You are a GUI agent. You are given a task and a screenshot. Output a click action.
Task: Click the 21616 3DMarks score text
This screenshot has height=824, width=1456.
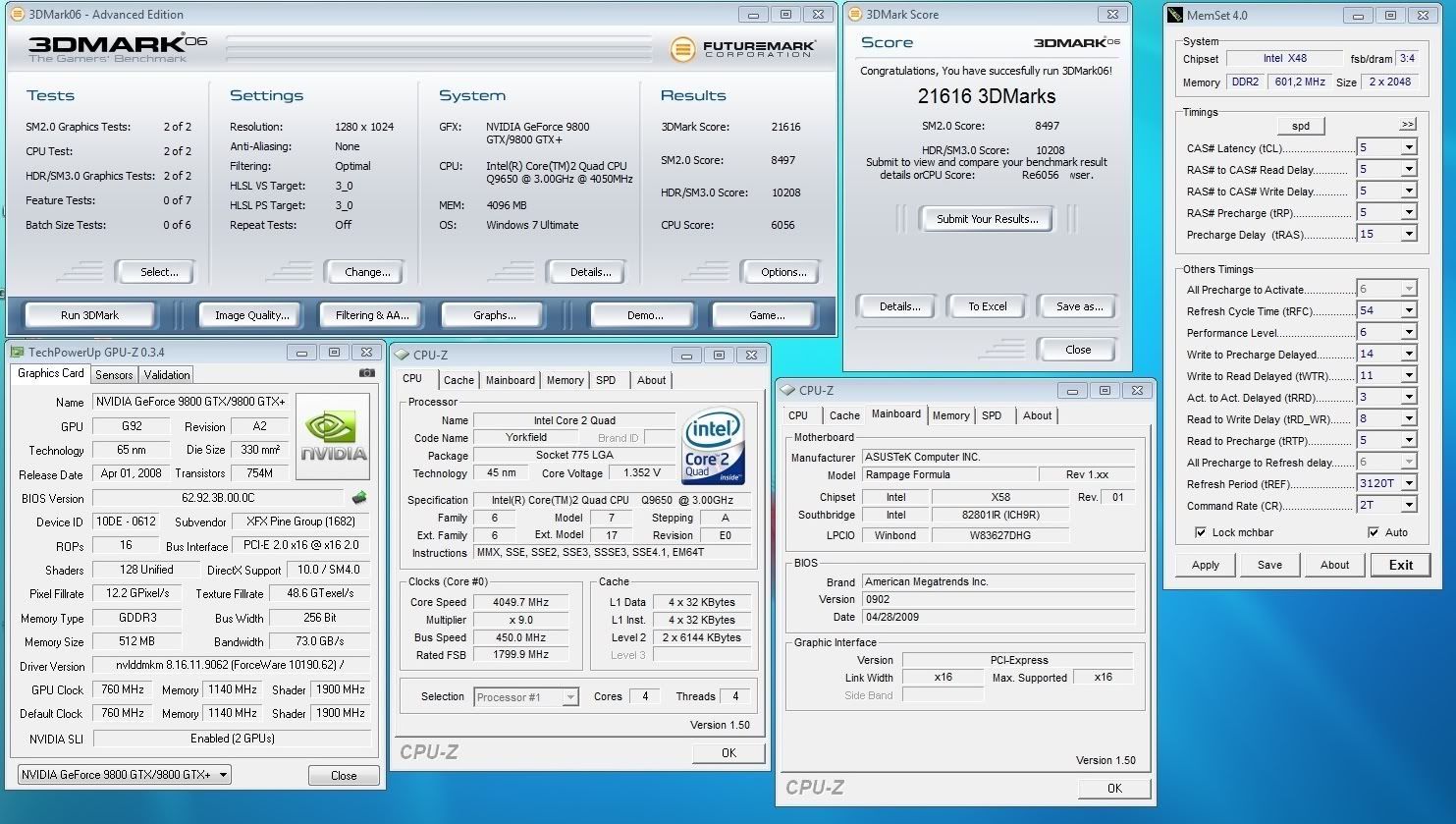point(987,96)
